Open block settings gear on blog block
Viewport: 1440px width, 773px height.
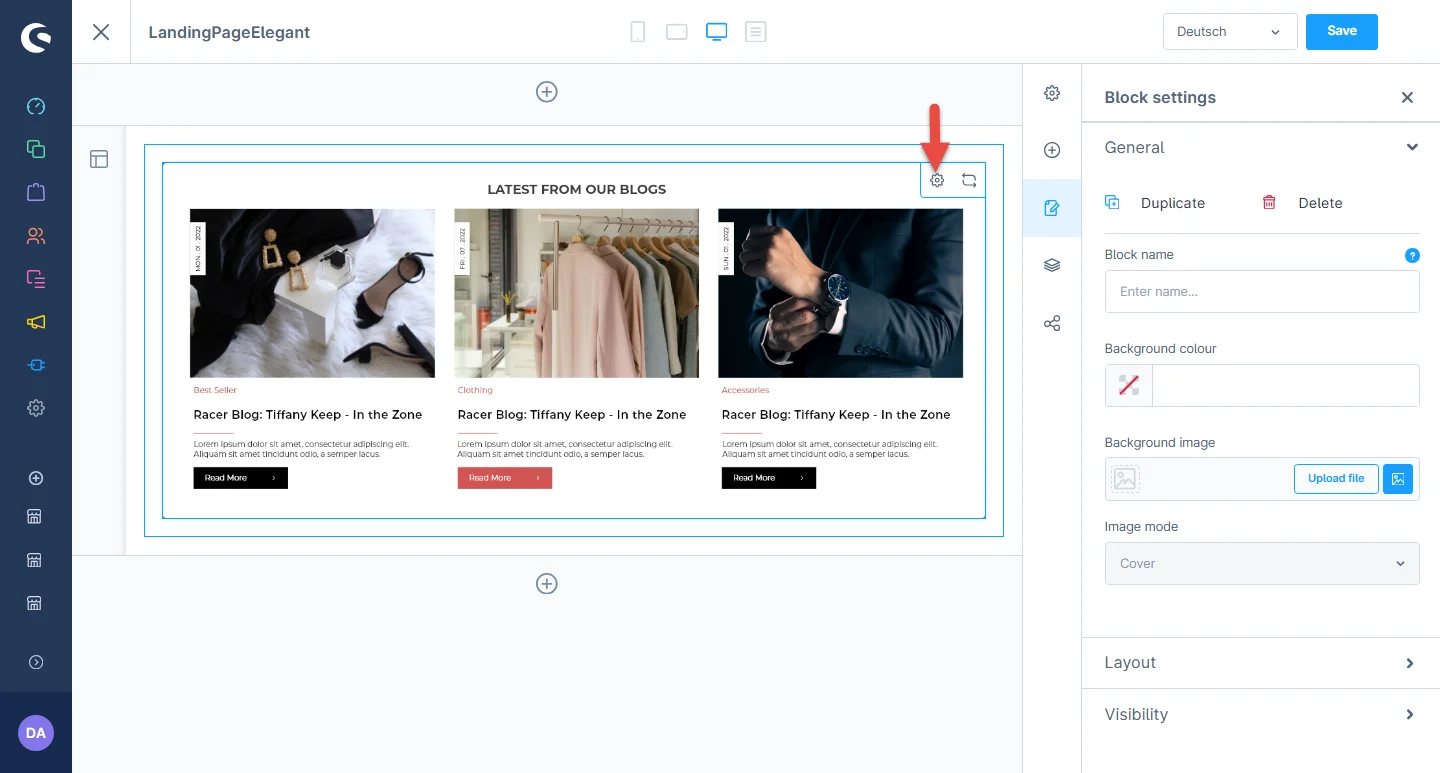pos(937,181)
